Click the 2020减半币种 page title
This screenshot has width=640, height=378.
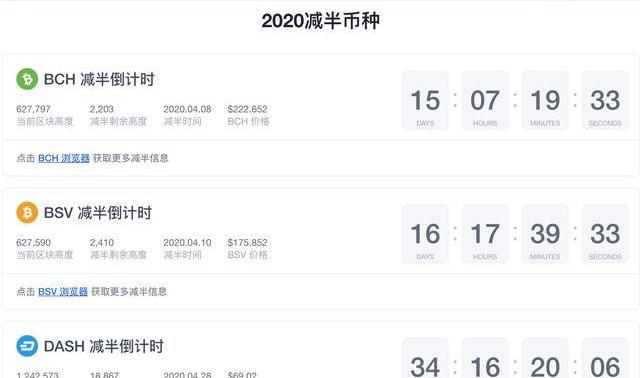coord(320,21)
